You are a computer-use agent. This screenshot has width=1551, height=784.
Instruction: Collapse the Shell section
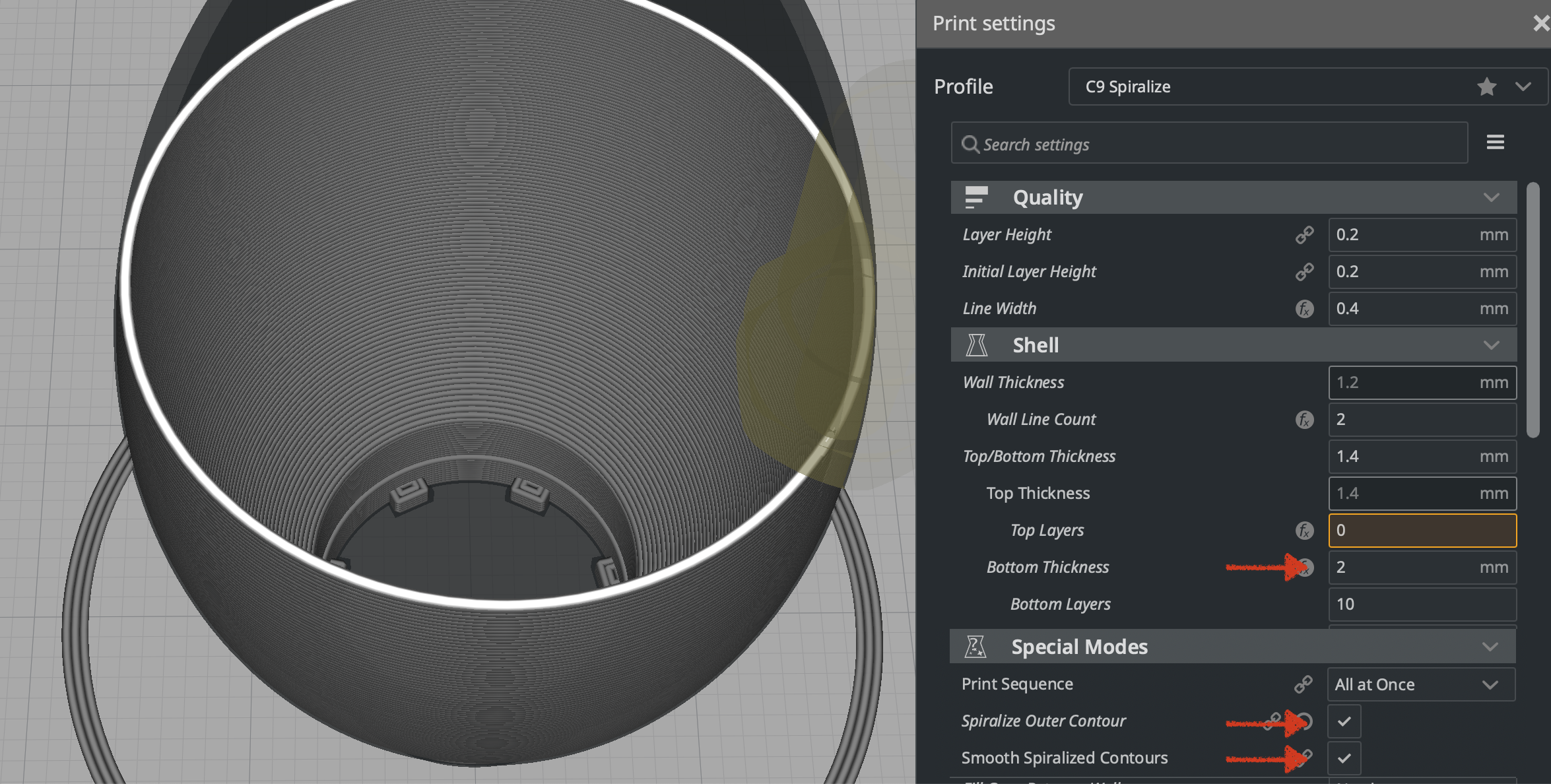(1492, 344)
